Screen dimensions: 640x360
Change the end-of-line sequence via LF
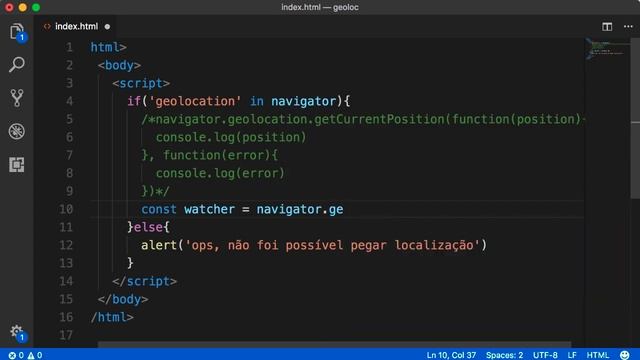(x=572, y=355)
